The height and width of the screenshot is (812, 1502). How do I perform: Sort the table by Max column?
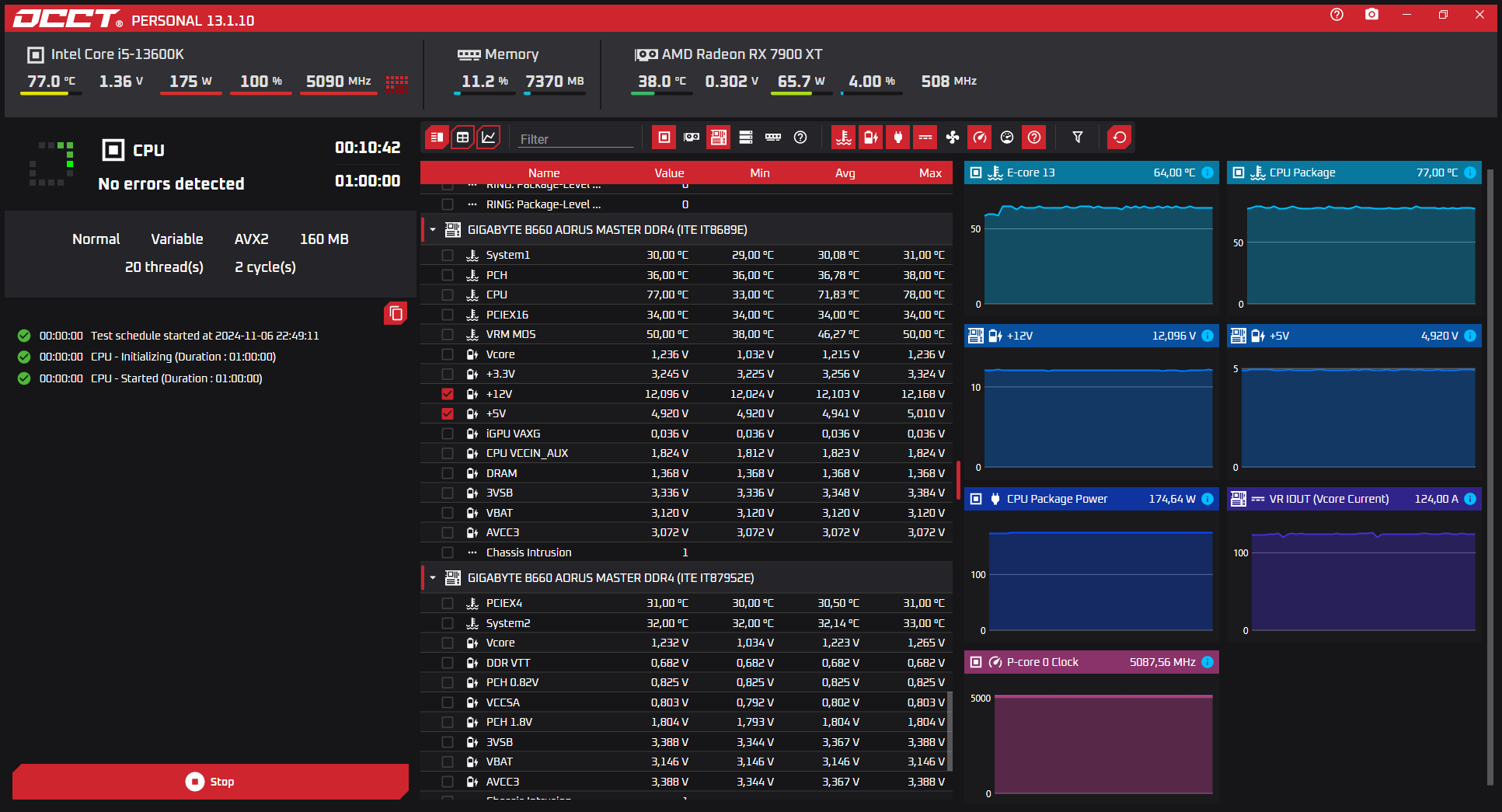point(930,173)
